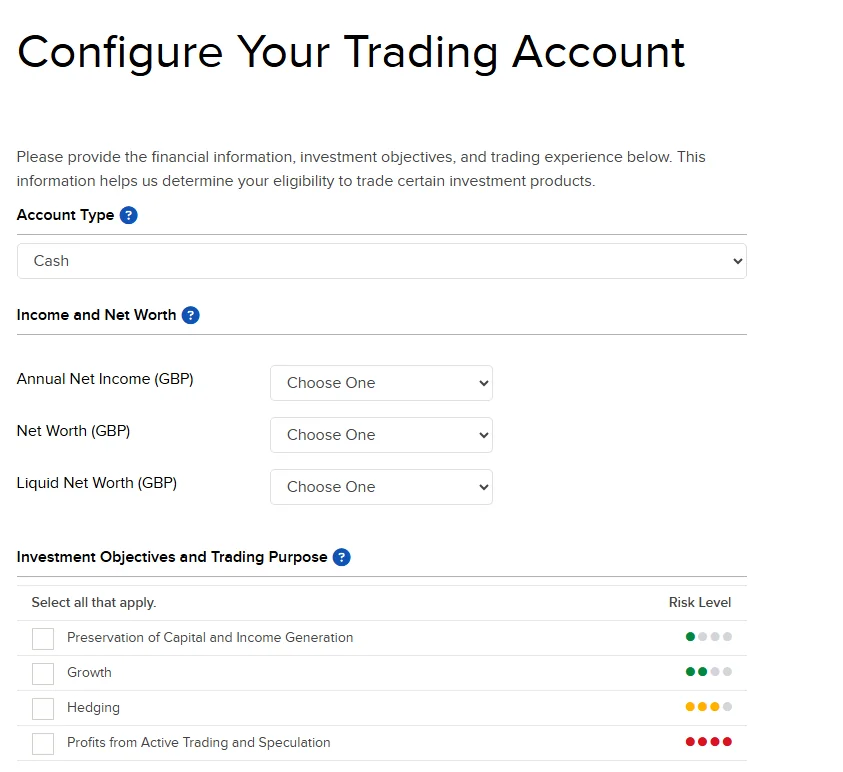
Task: Click the Hedging risk level indicator
Action: click(x=710, y=707)
